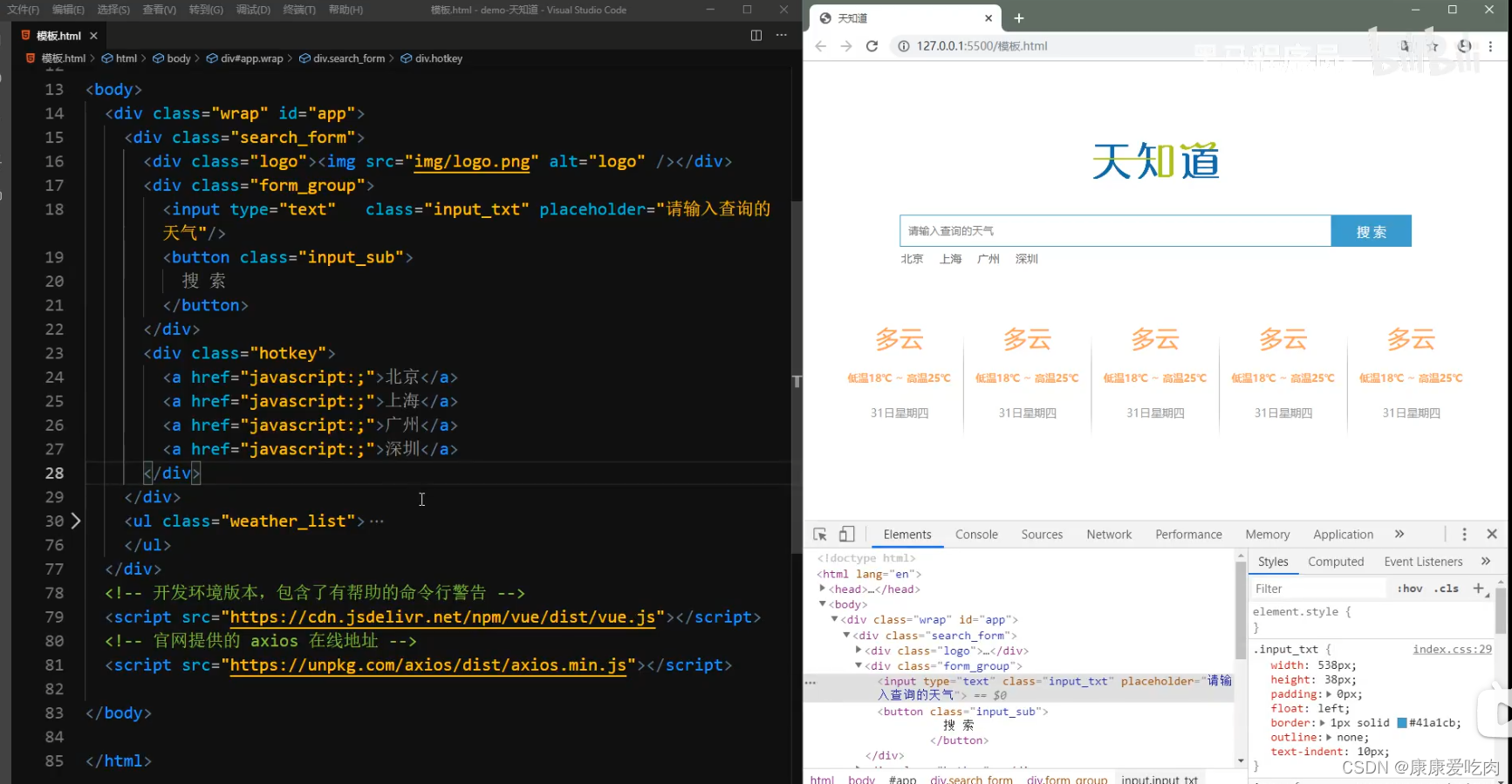1512x784 pixels.
Task: Click 天知道 logo image on page
Action: point(1155,161)
